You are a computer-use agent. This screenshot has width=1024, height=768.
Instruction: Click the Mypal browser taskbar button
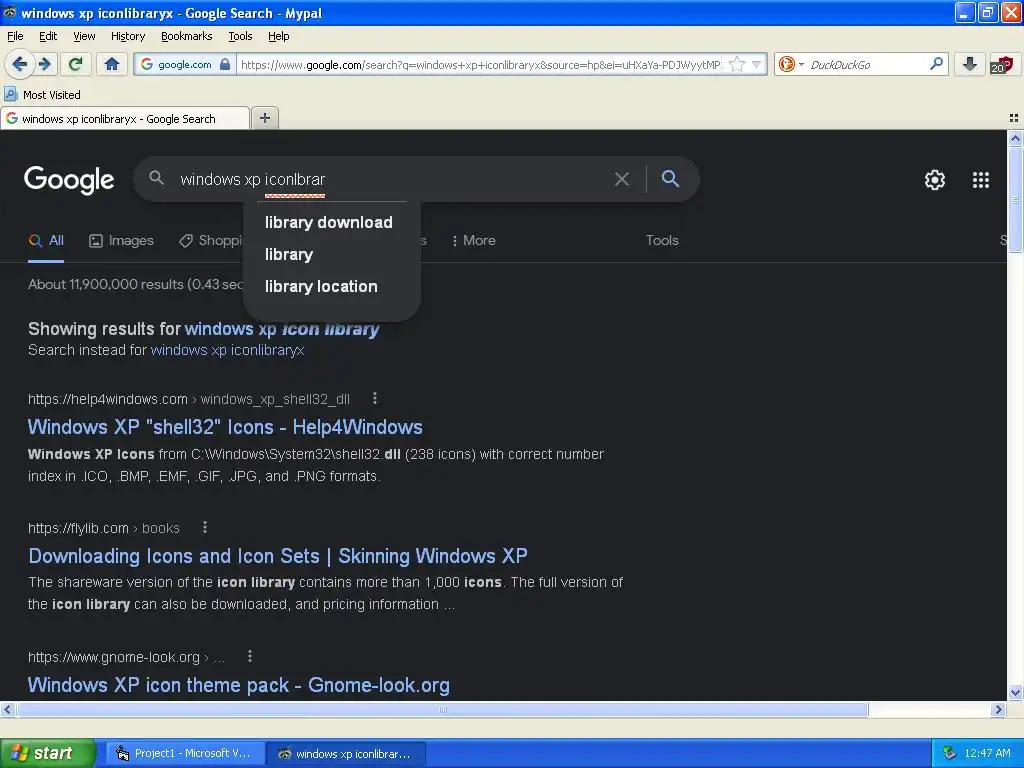pyautogui.click(x=346, y=754)
